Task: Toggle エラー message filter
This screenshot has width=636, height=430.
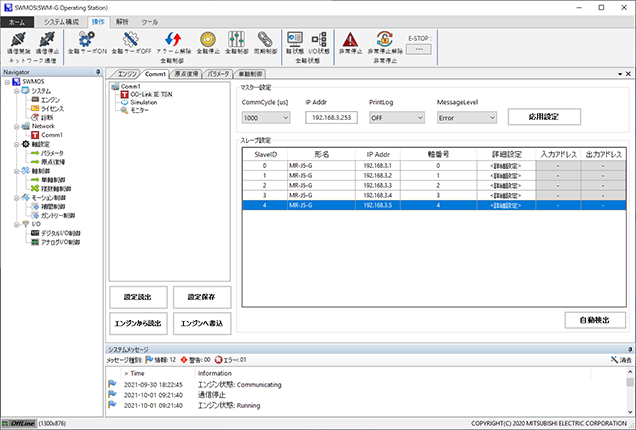Action: click(230, 360)
